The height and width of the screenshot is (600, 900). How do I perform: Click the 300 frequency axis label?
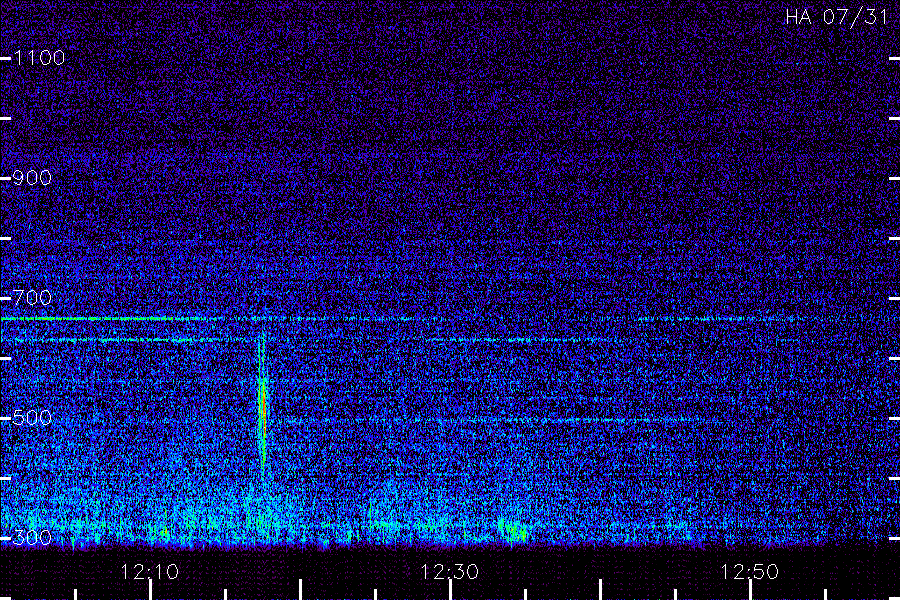[x=32, y=538]
